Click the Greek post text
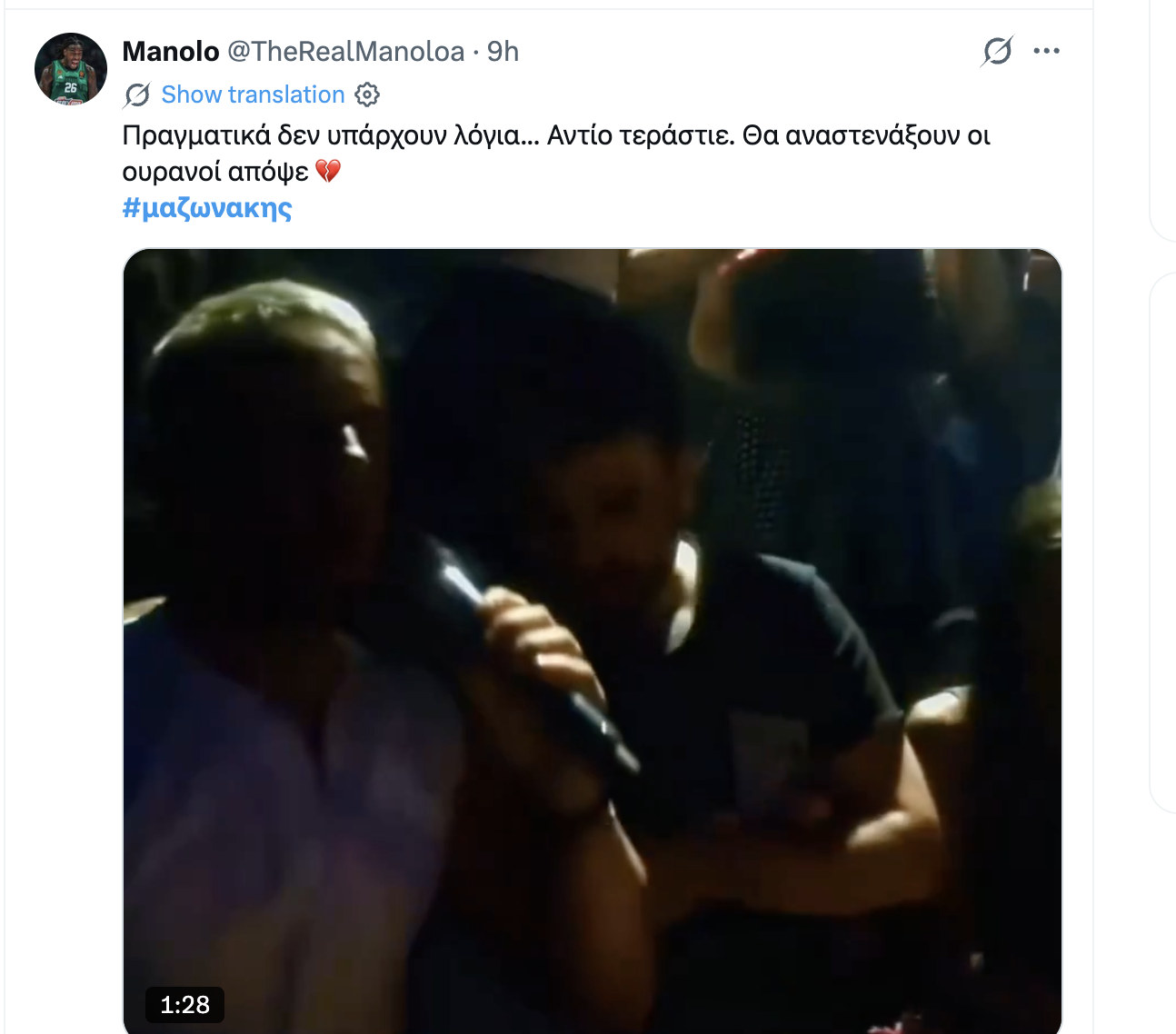The image size is (1176, 1034). (x=556, y=153)
